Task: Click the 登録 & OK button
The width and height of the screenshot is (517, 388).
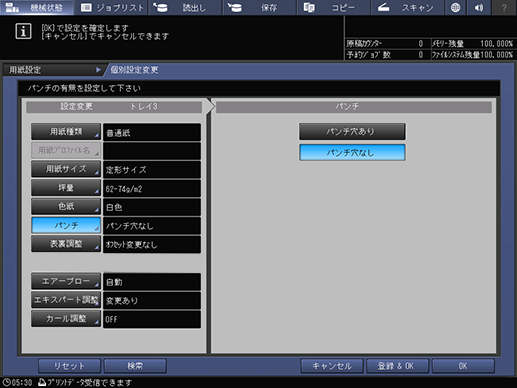Action: pyautogui.click(x=397, y=366)
